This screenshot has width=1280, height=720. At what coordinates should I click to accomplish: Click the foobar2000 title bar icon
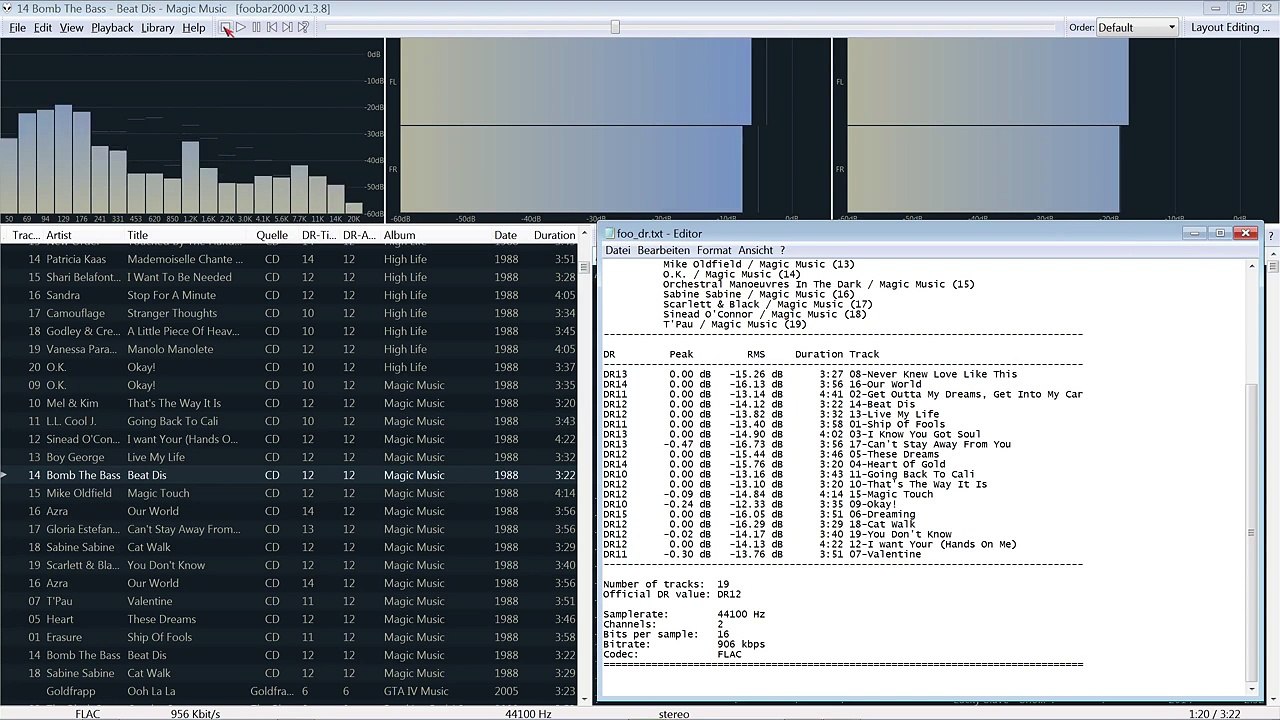pos(8,9)
